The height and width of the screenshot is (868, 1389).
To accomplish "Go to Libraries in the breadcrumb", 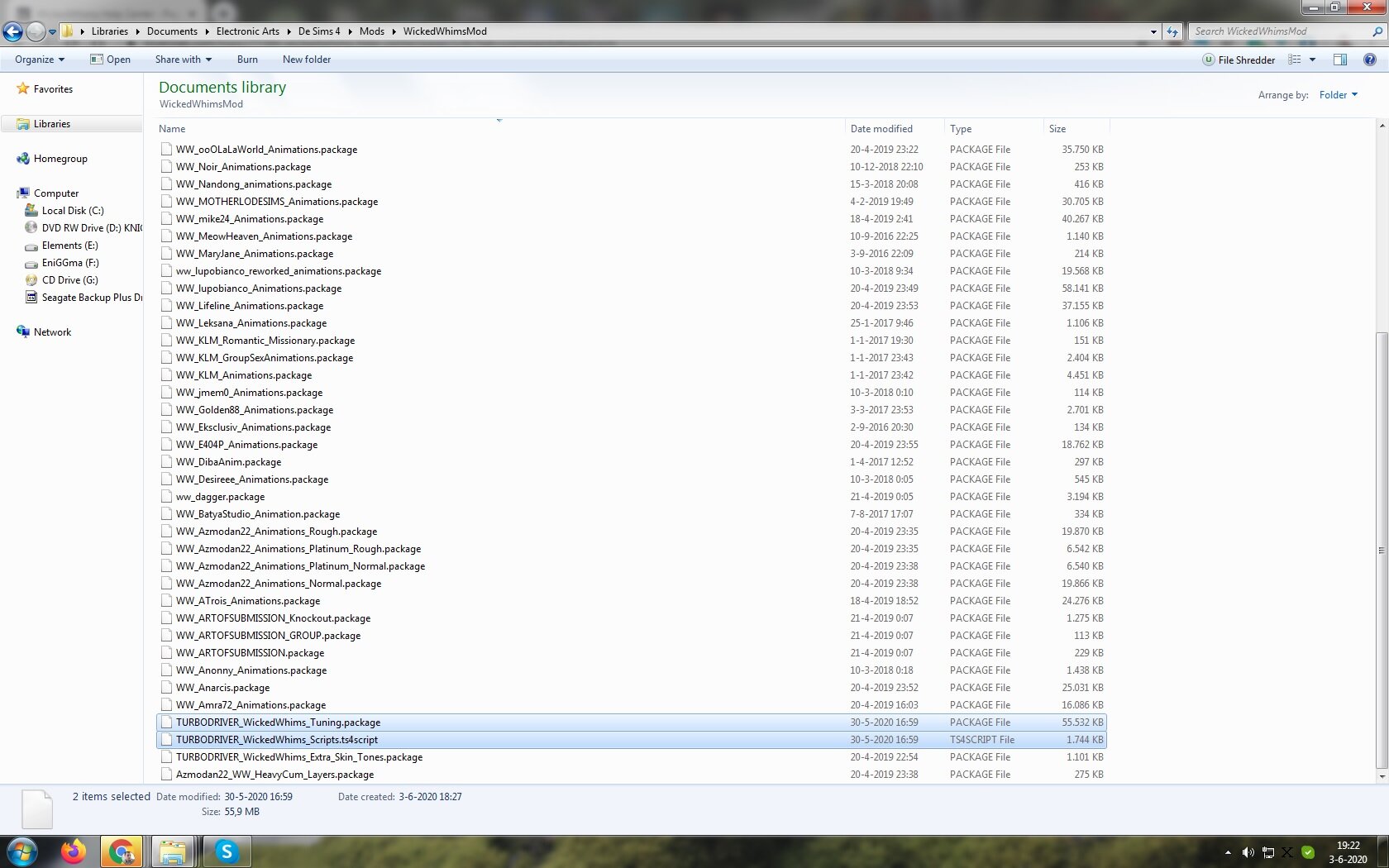I will click(x=110, y=31).
